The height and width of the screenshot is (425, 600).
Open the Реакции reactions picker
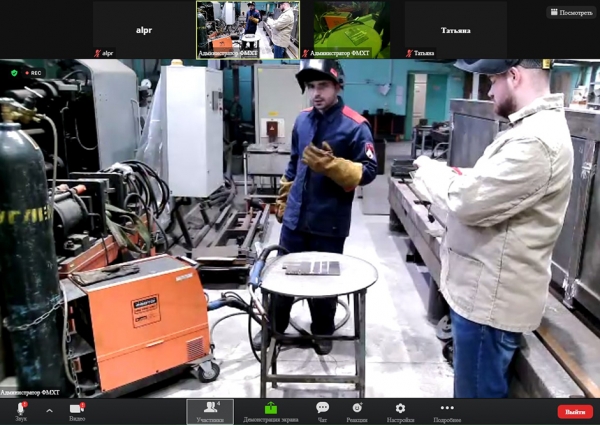tap(357, 411)
